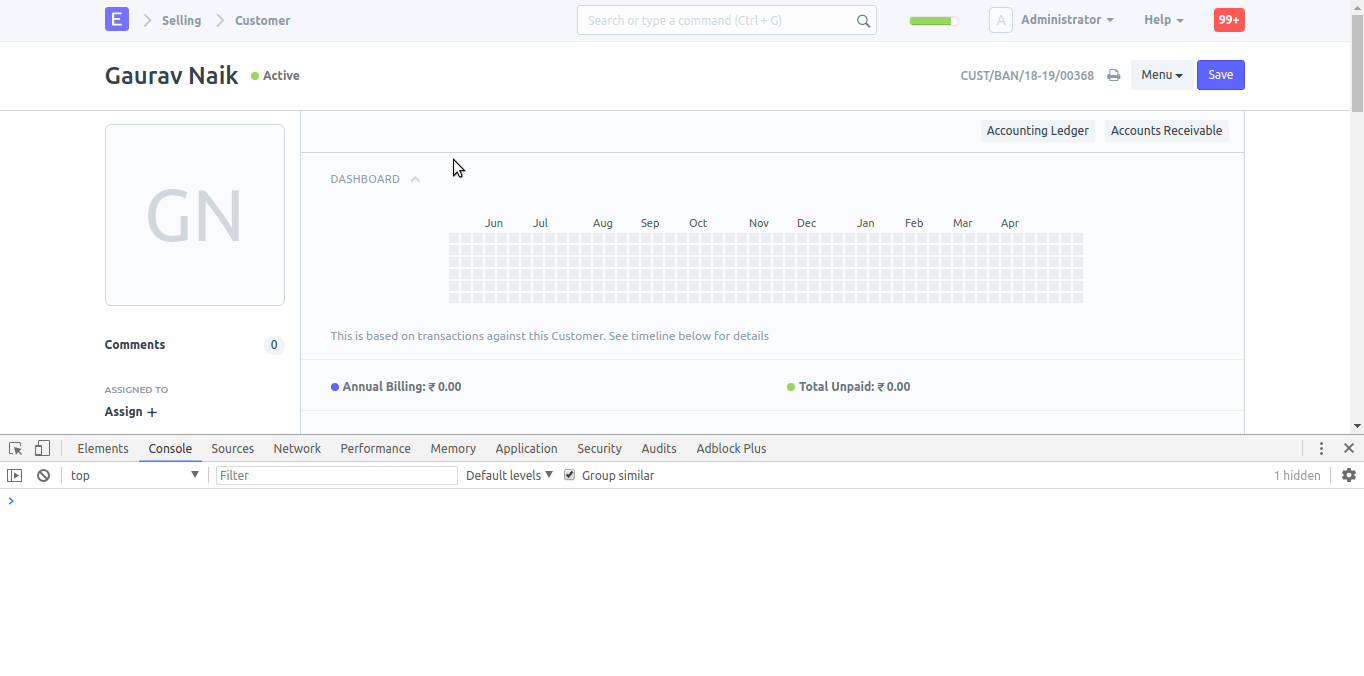The width and height of the screenshot is (1364, 676).
Task: Open the Default levels dropdown
Action: [x=509, y=474]
